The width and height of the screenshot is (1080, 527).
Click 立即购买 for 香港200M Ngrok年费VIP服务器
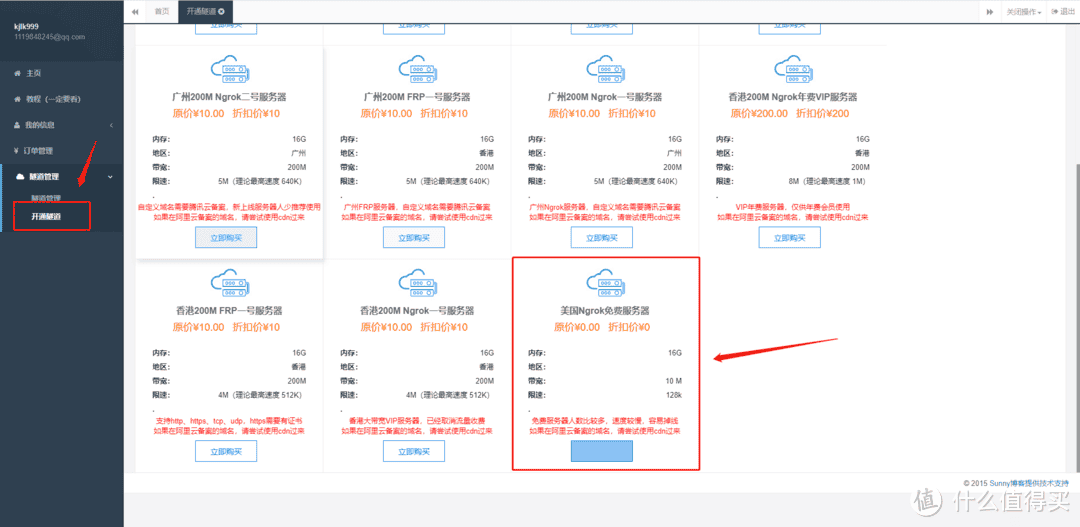790,238
